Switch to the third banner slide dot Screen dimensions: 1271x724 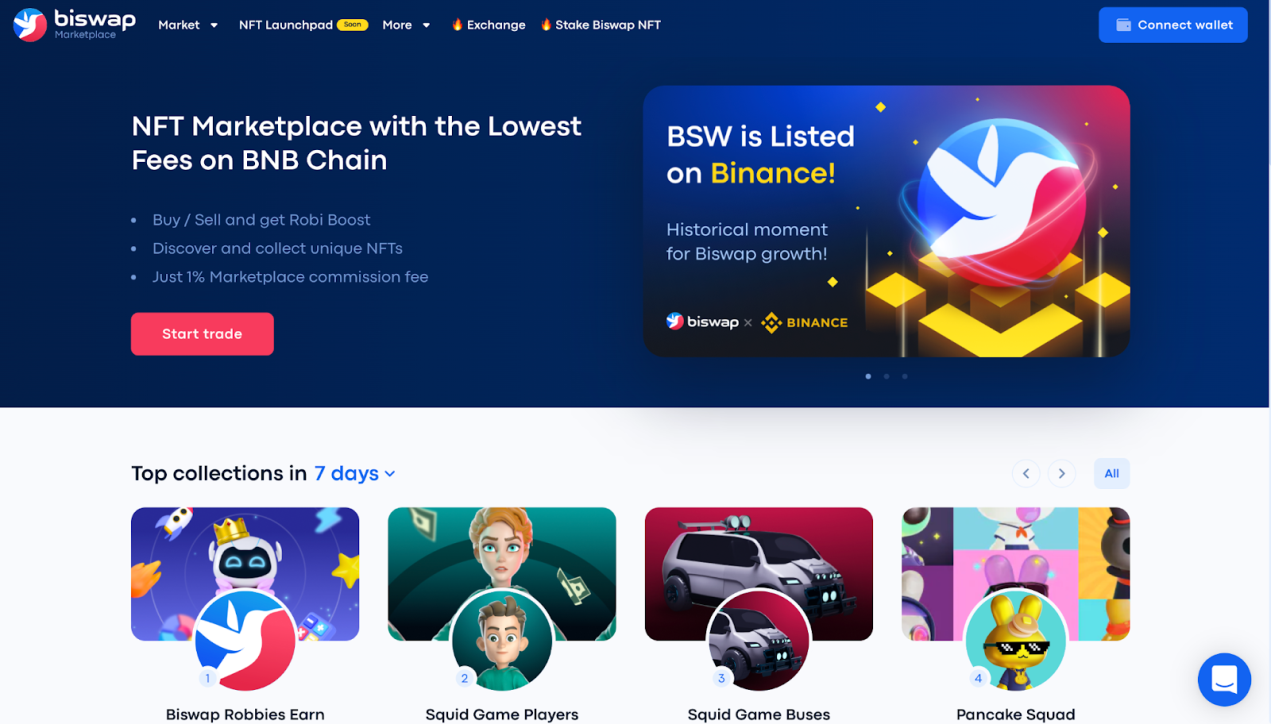pos(905,377)
